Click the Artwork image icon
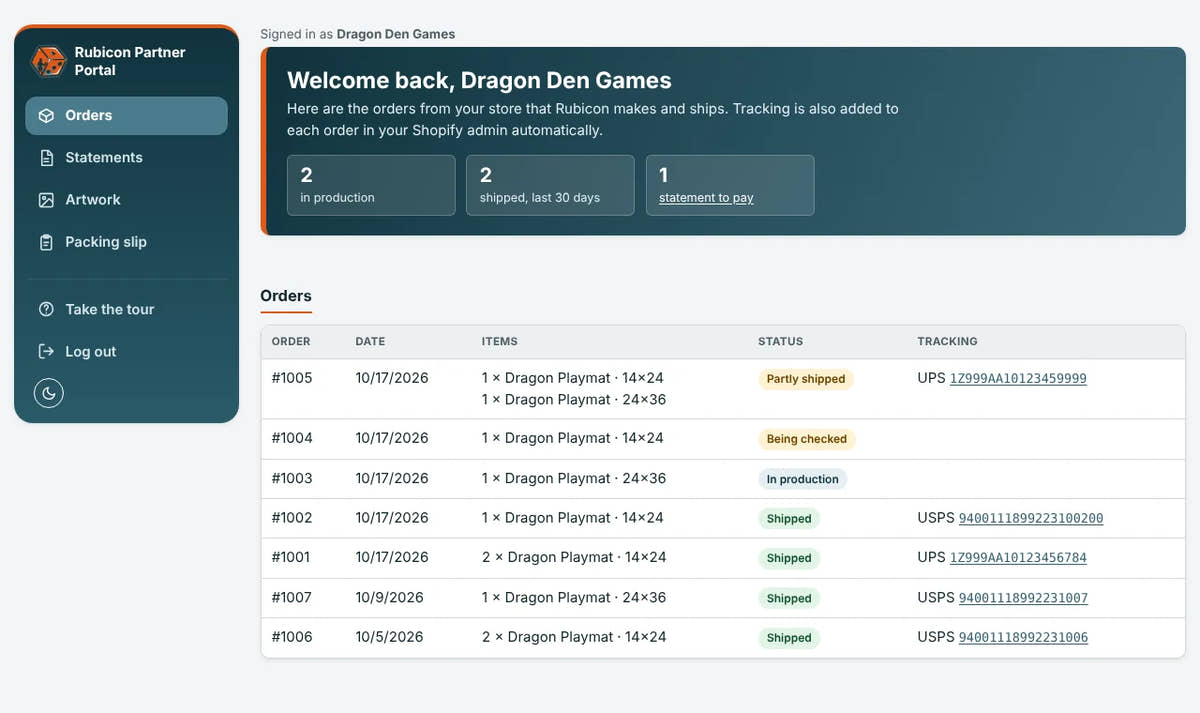Viewport: 1200px width, 713px height. coord(46,200)
